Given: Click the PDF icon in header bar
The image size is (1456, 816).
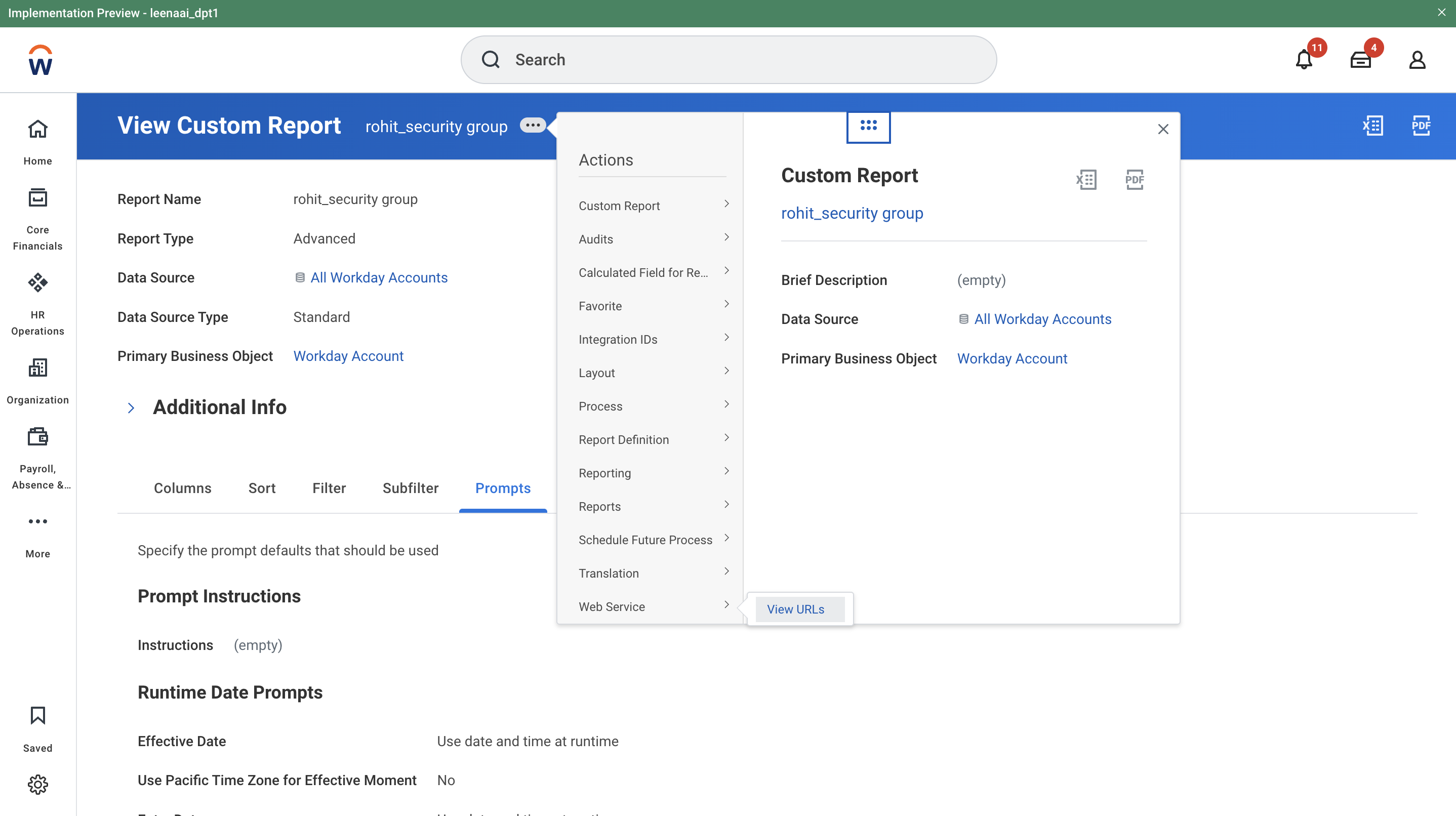Looking at the screenshot, I should [x=1421, y=126].
